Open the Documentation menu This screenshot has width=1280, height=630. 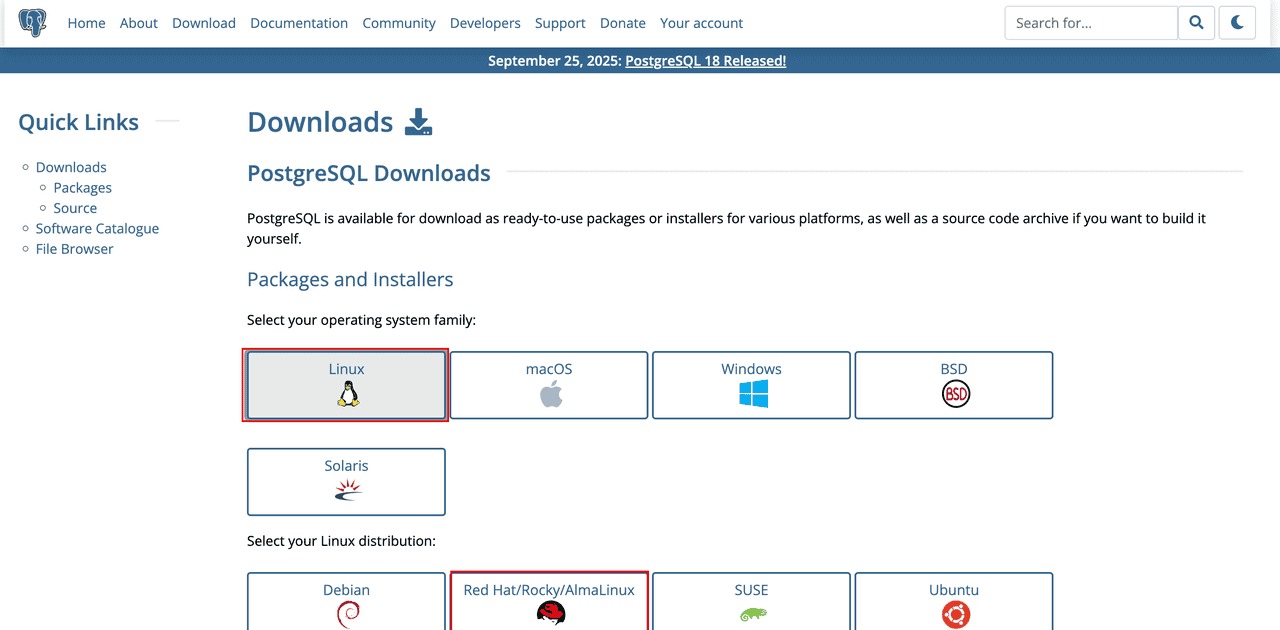coord(299,22)
